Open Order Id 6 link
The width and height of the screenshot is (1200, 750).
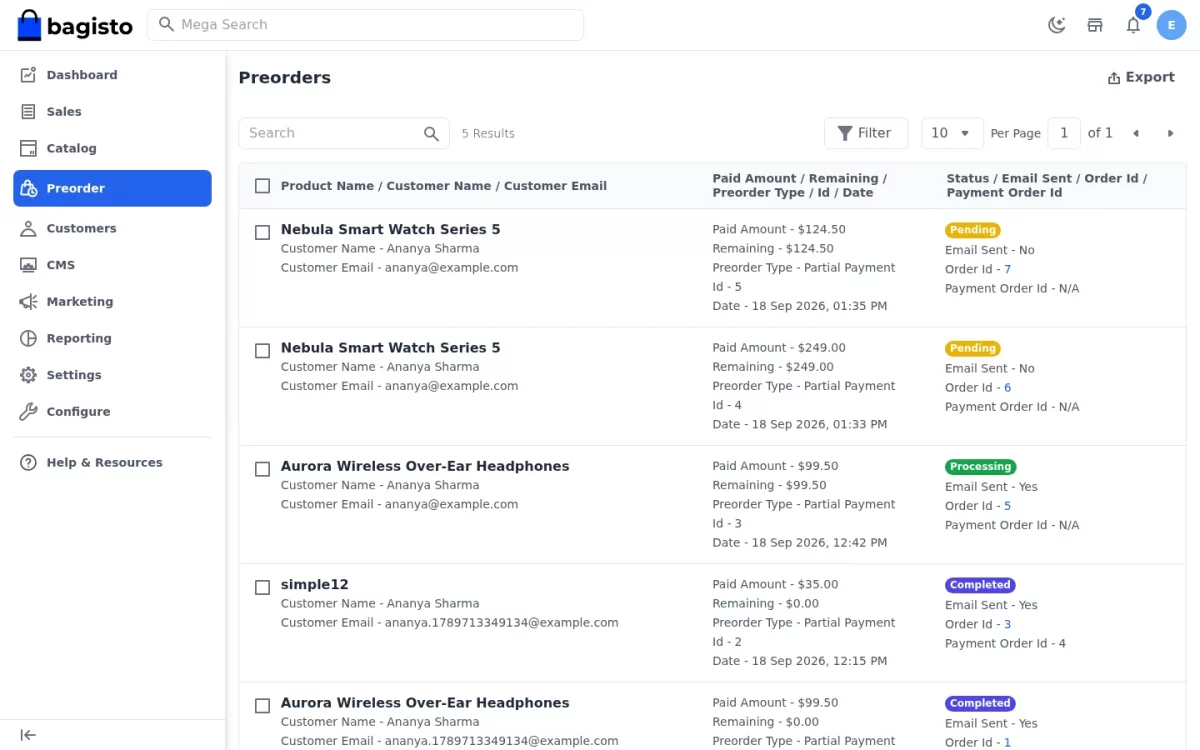[1007, 388]
